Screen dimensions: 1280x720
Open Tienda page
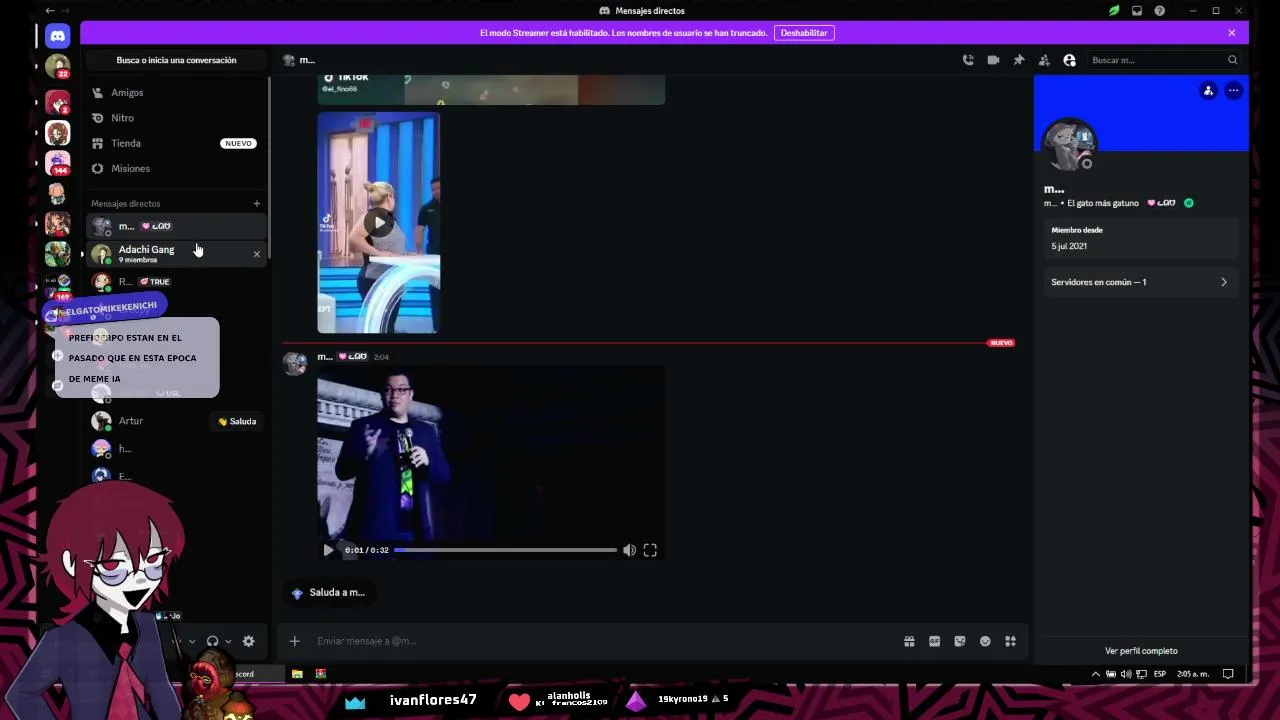[x=176, y=143]
